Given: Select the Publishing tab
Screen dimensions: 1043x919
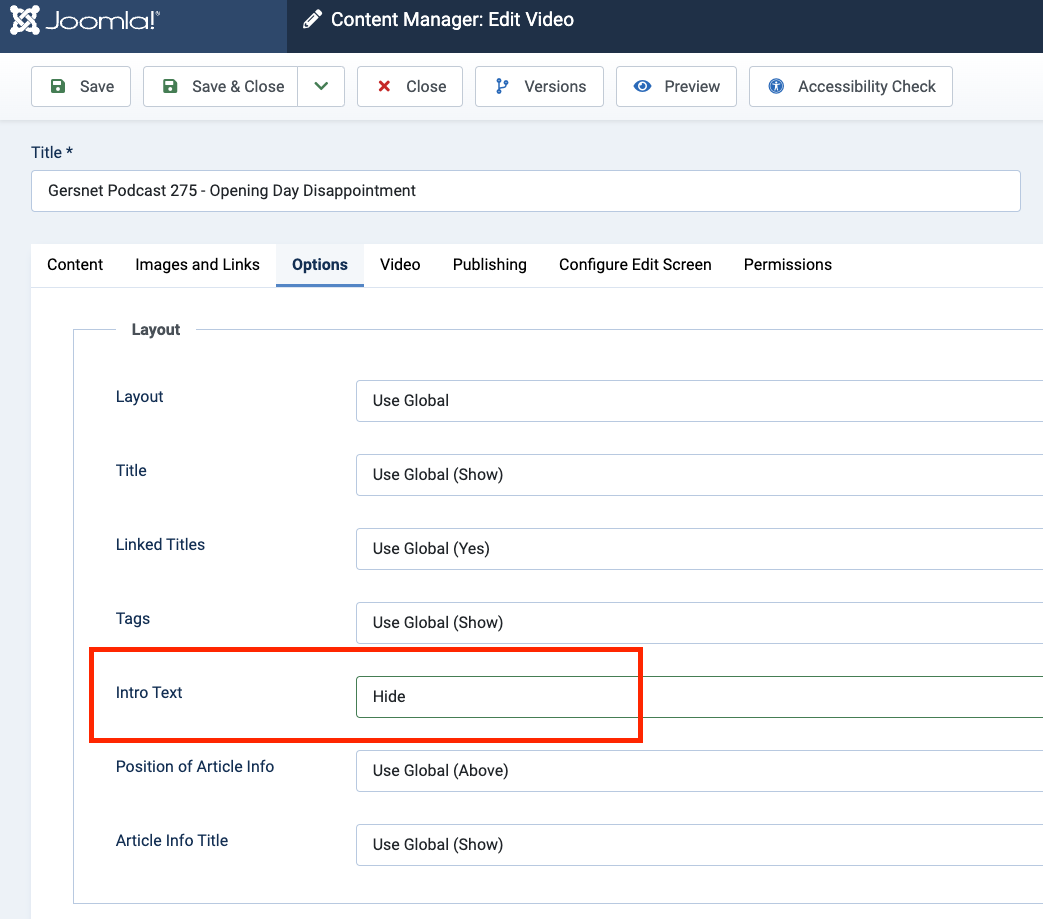Looking at the screenshot, I should [x=489, y=265].
